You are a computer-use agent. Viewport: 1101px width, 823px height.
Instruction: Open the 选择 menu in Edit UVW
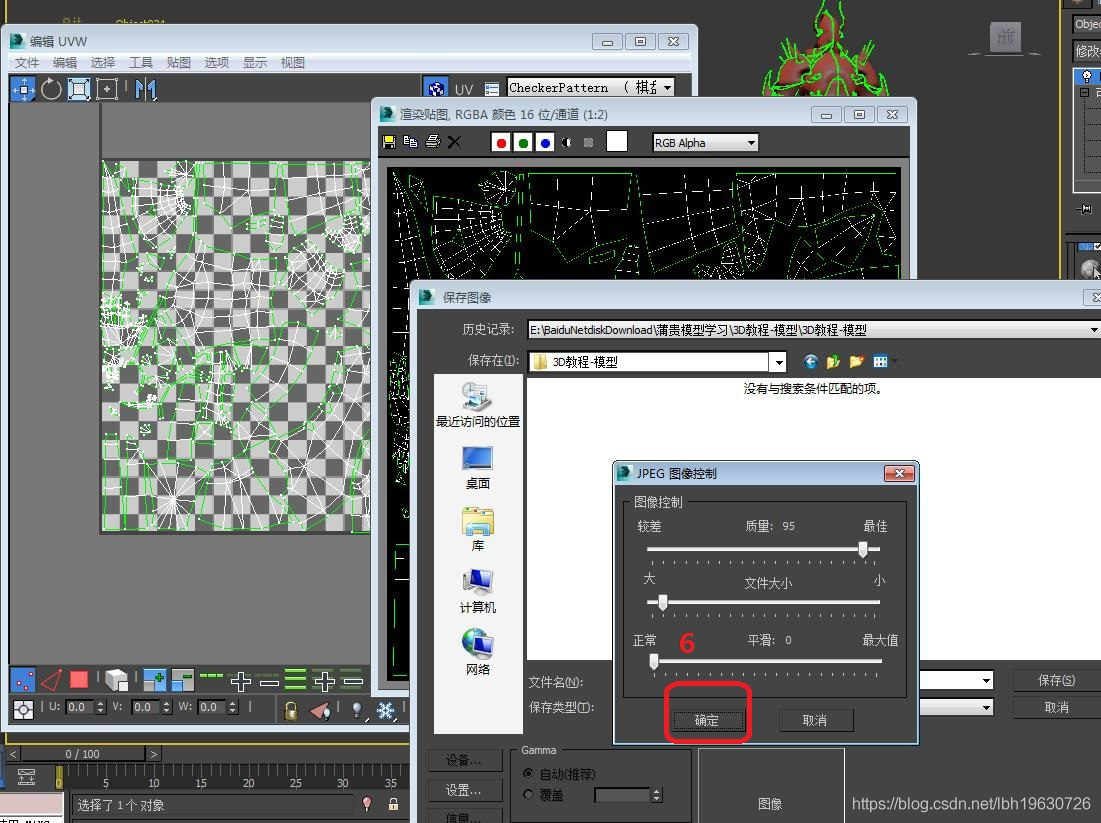tap(103, 62)
